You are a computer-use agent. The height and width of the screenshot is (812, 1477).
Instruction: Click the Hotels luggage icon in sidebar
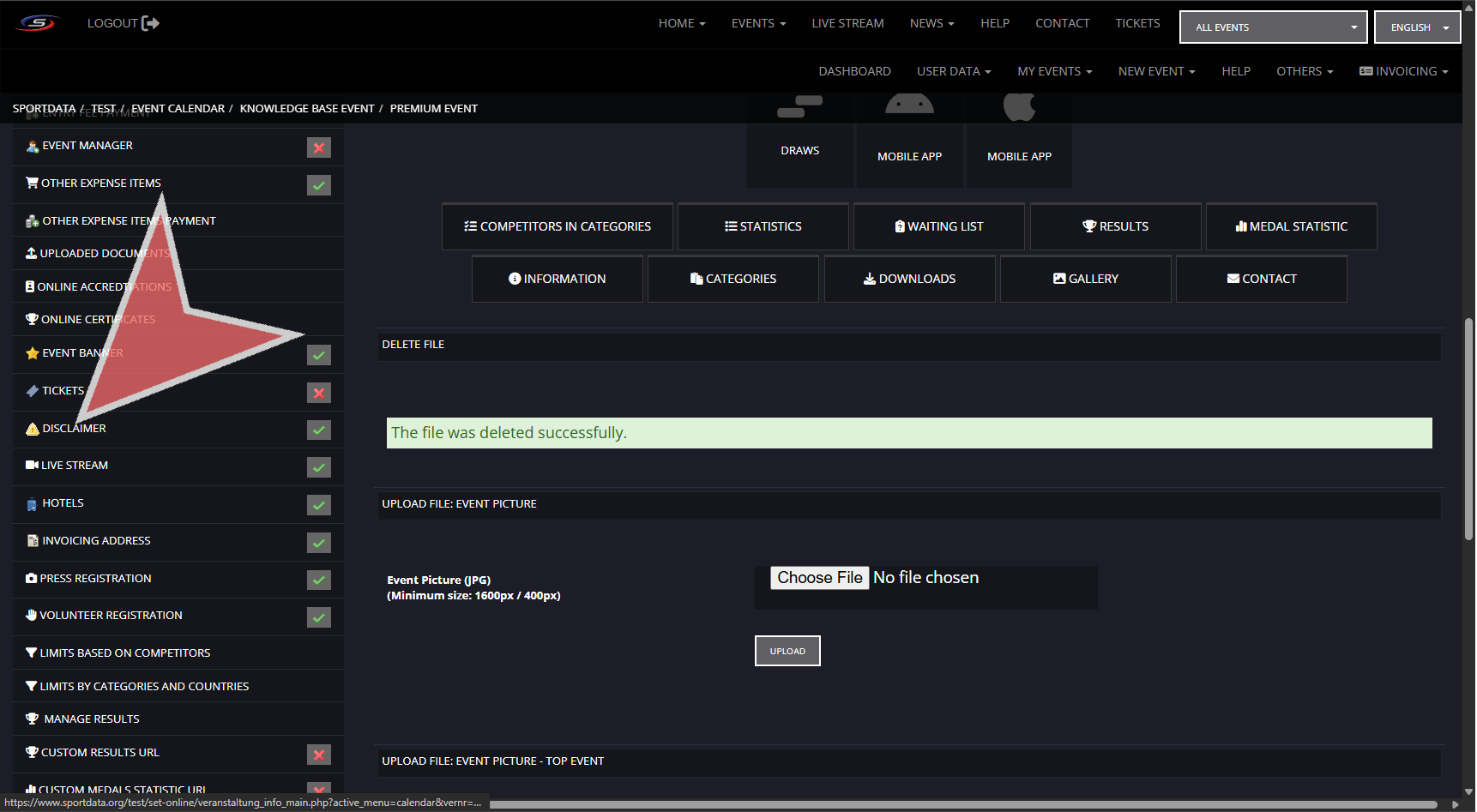click(x=32, y=504)
